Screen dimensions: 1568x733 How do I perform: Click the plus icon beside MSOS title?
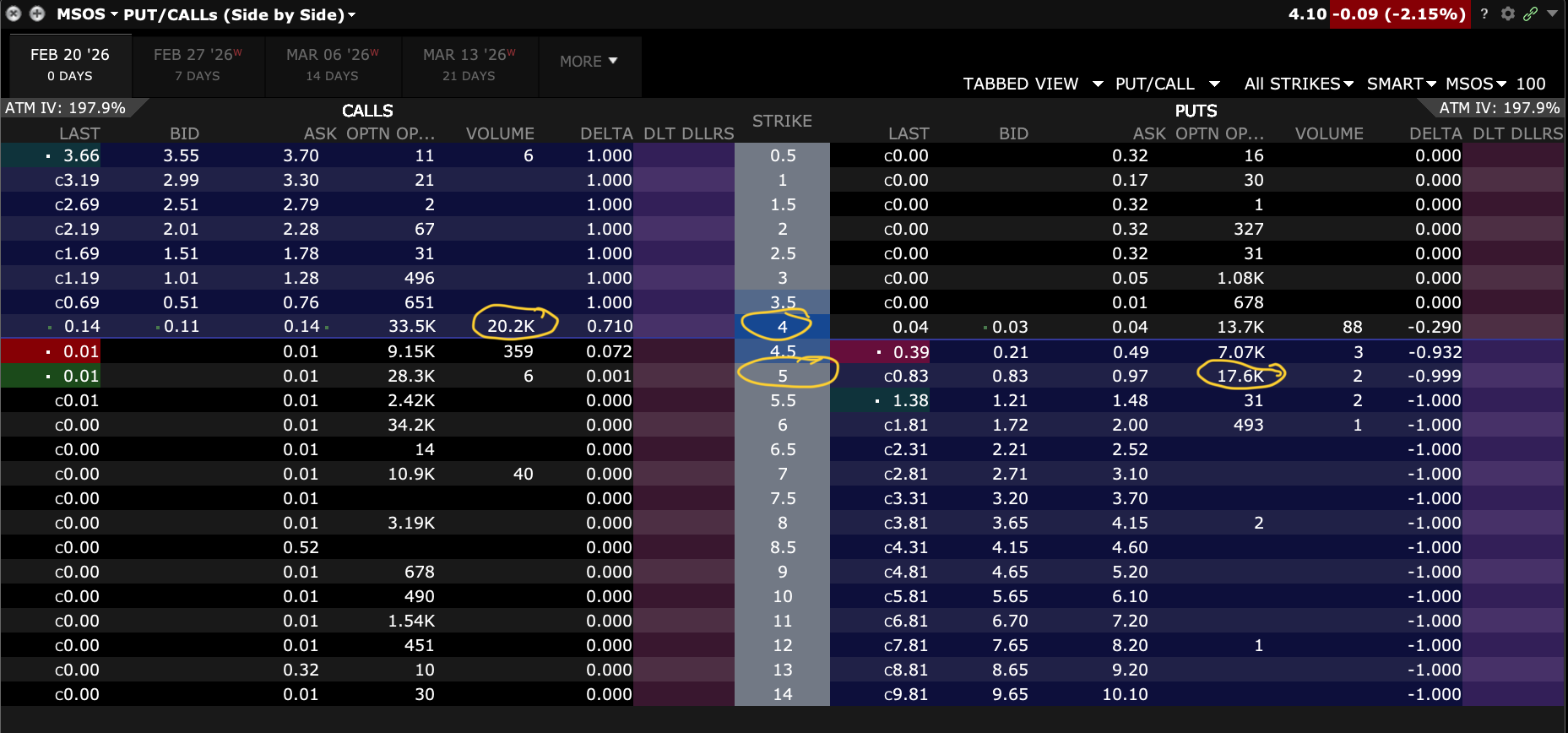37,14
